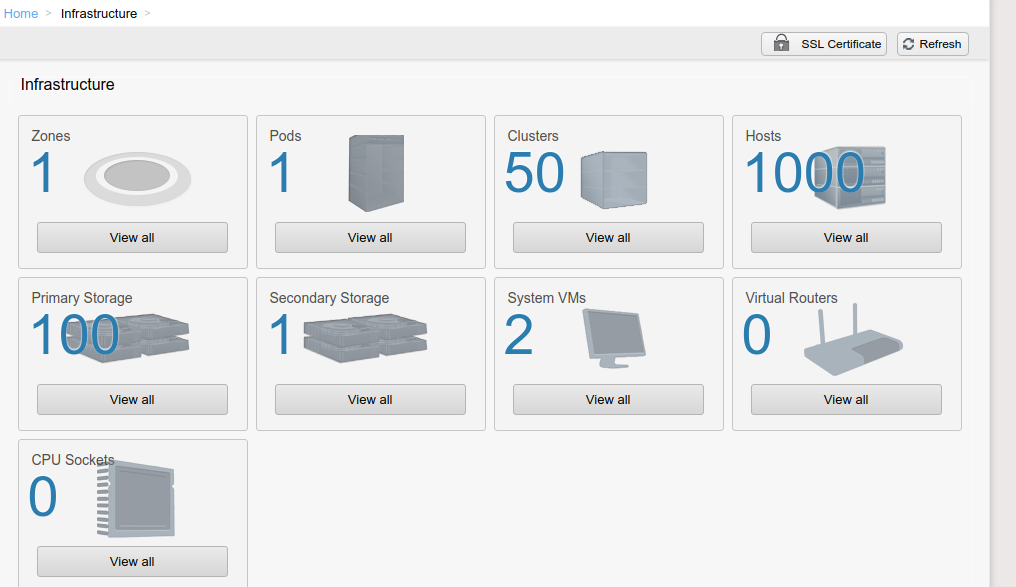Click the Primary Storage count 100
The image size is (1016, 587).
pos(75,335)
